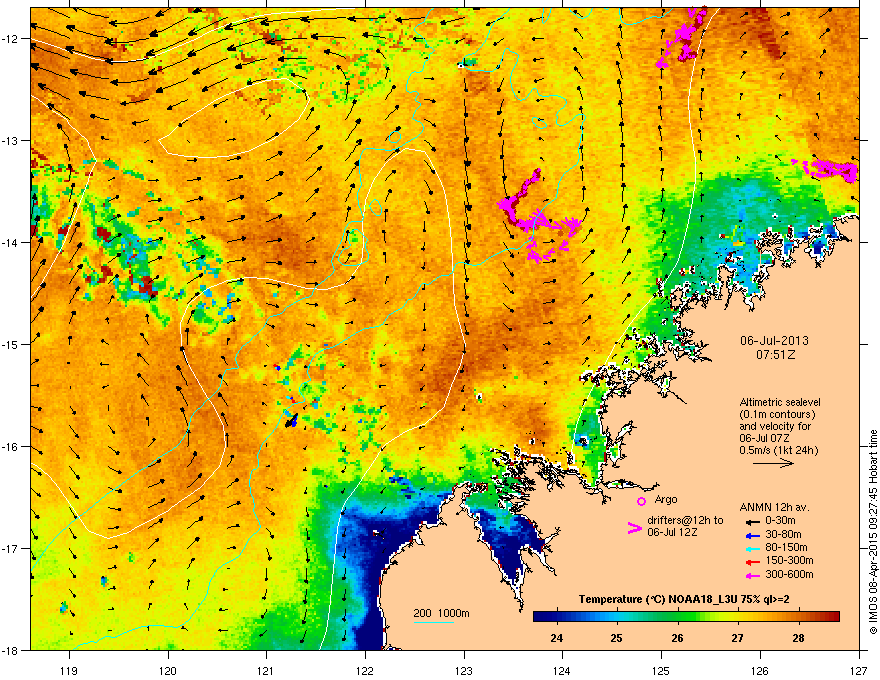Image resolution: width=880 pixels, height=680 pixels.
Task: Click the magenta 300-600m arrow legend symbol
Action: 752,575
